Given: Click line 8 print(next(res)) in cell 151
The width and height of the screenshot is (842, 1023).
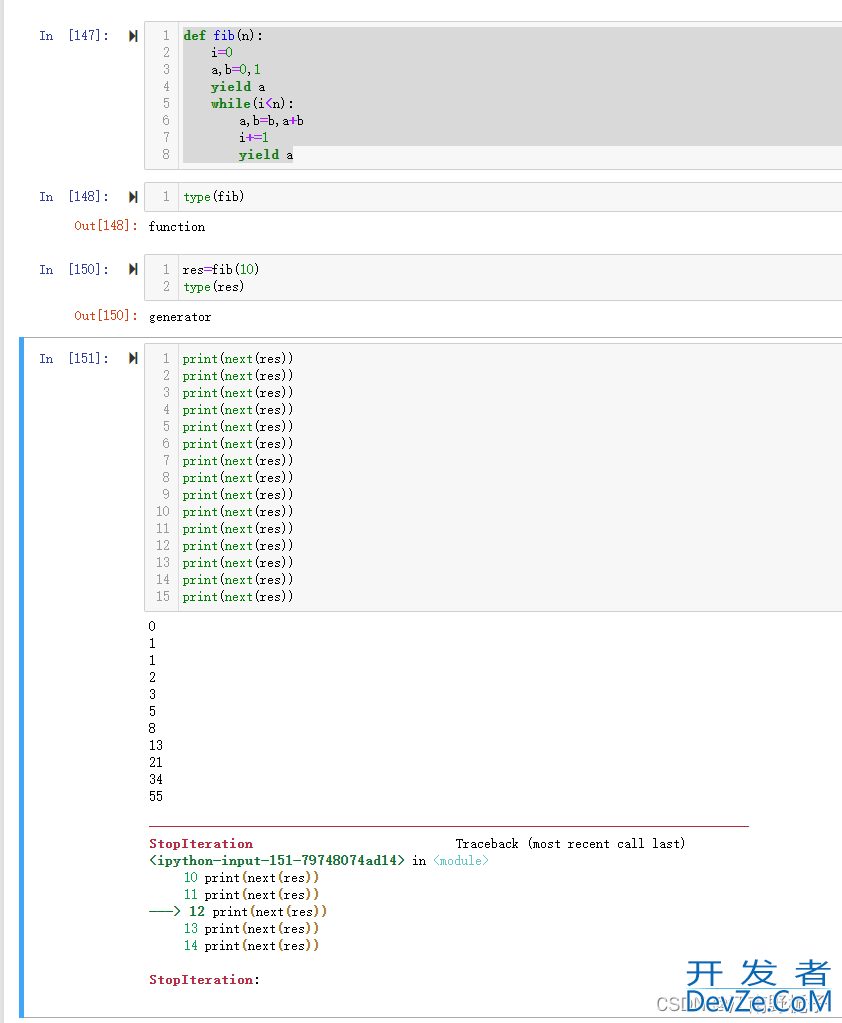Looking at the screenshot, I should [x=238, y=478].
